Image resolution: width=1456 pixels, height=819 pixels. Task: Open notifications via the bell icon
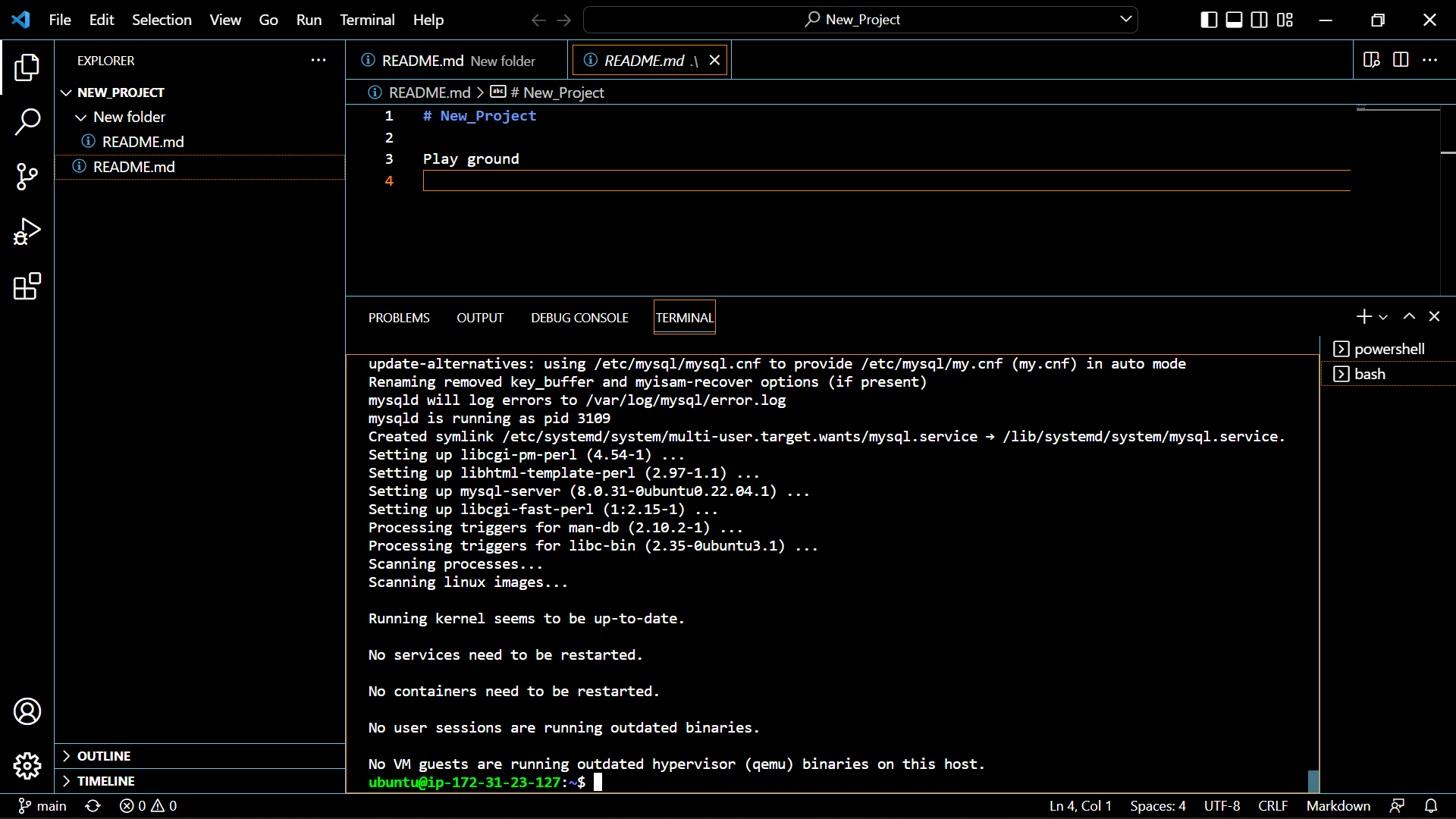(x=1432, y=805)
